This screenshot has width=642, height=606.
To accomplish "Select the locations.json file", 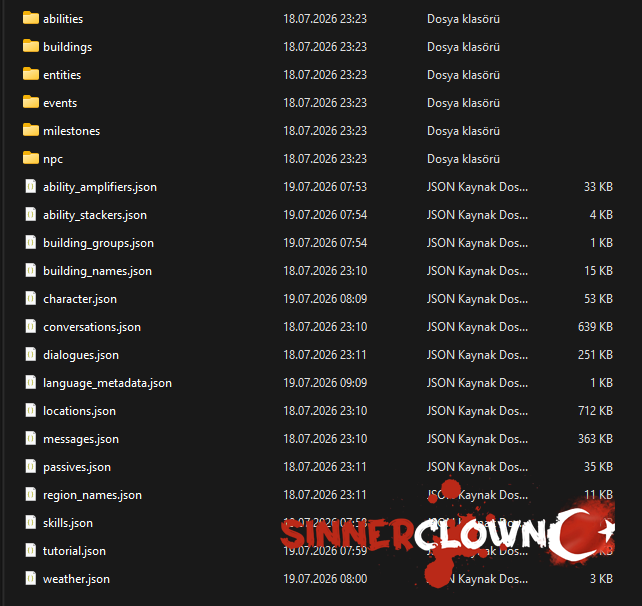I will 79,411.
